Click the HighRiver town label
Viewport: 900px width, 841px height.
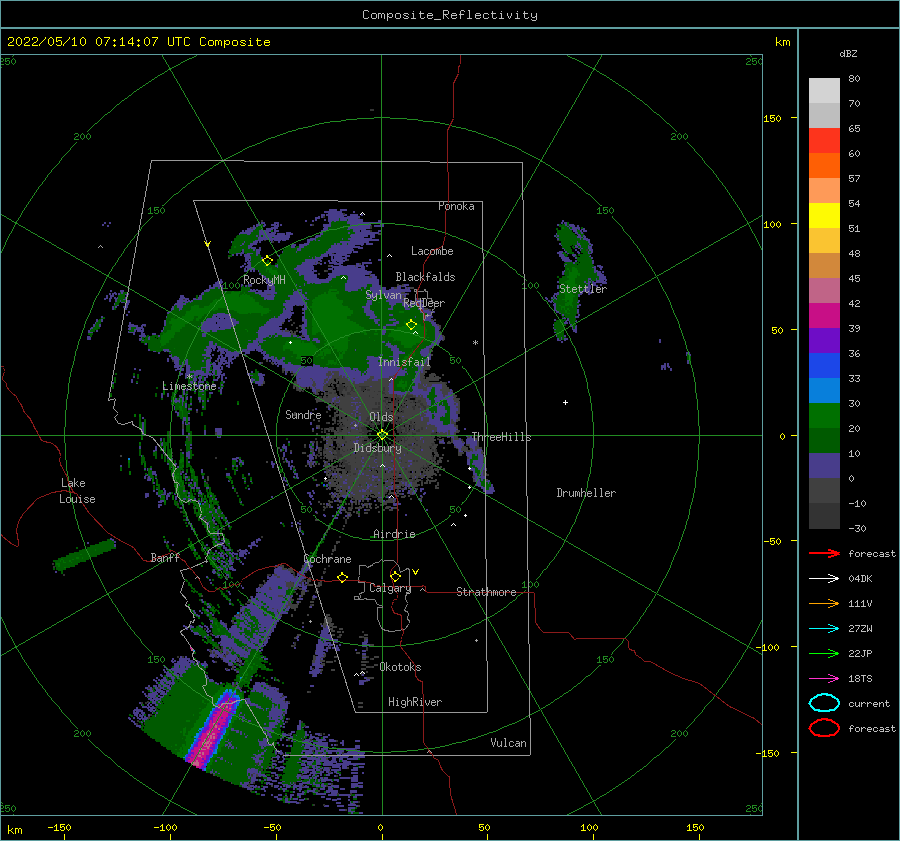[x=415, y=702]
